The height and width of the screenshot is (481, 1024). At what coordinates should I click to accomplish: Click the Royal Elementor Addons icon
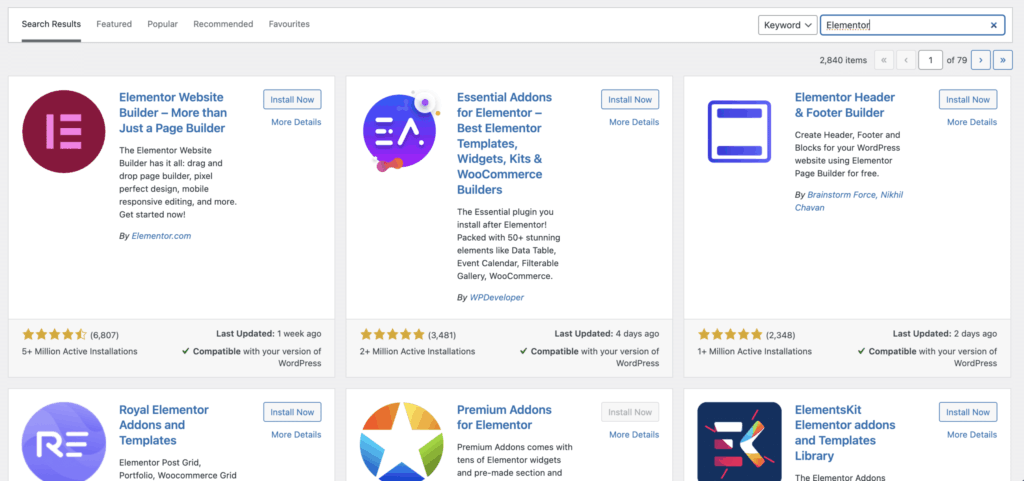[63, 441]
